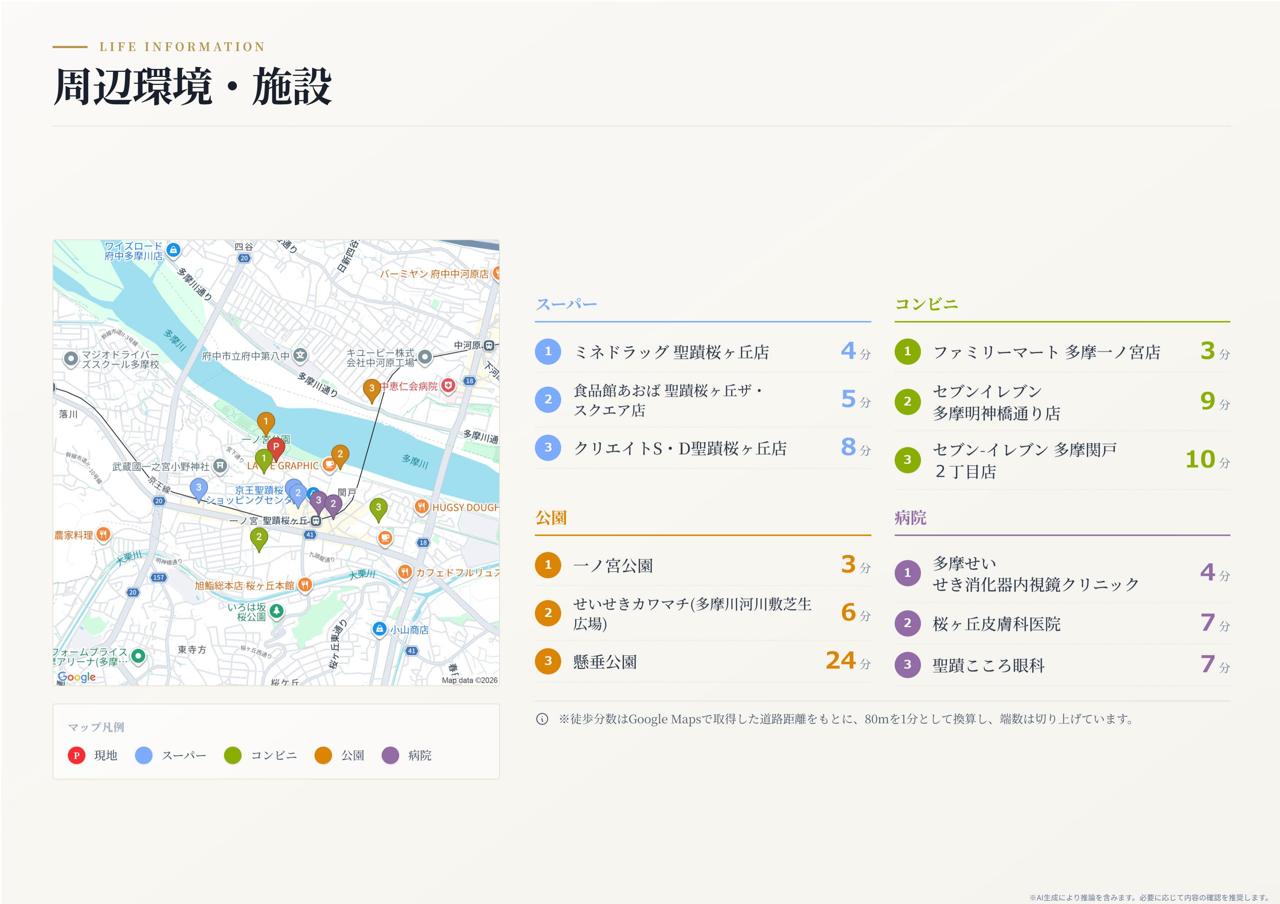This screenshot has width=1280, height=904.
Task: Click the info icon beside walking-time note
Action: tap(542, 719)
